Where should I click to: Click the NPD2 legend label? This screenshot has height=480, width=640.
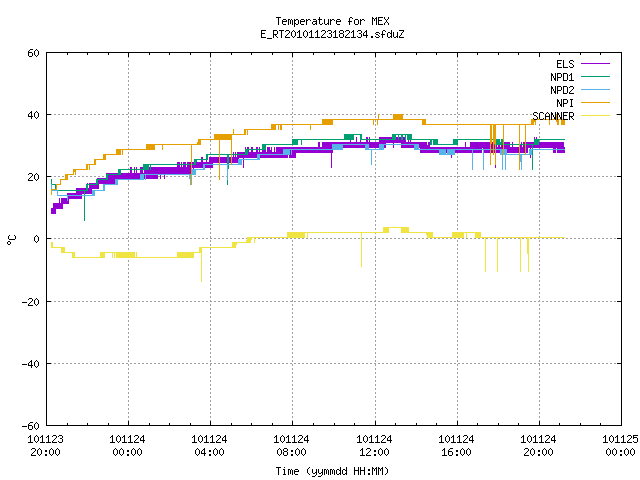[x=562, y=90]
